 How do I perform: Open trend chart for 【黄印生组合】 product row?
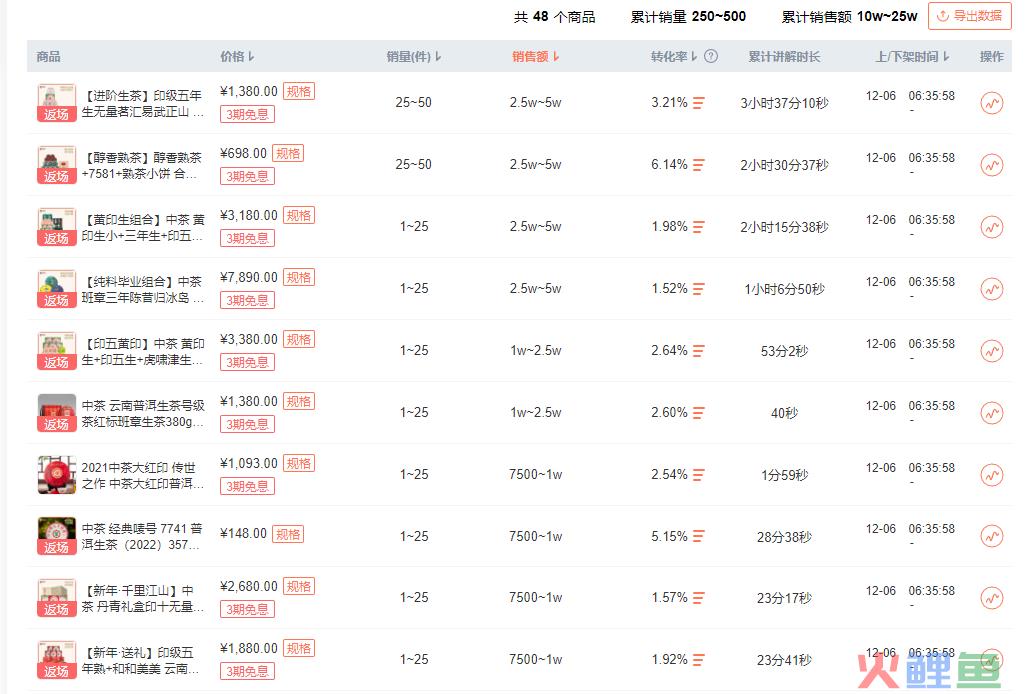click(x=992, y=227)
